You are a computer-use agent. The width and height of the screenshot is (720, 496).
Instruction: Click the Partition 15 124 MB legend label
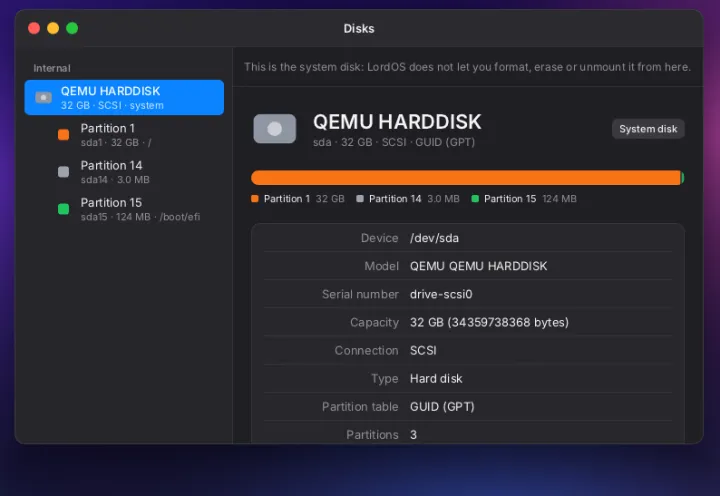(530, 199)
